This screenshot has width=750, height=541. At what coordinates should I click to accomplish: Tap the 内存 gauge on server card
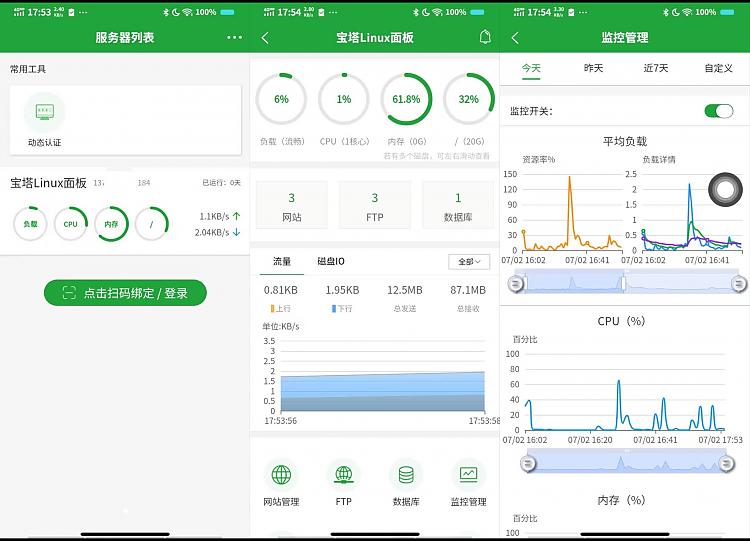111,224
